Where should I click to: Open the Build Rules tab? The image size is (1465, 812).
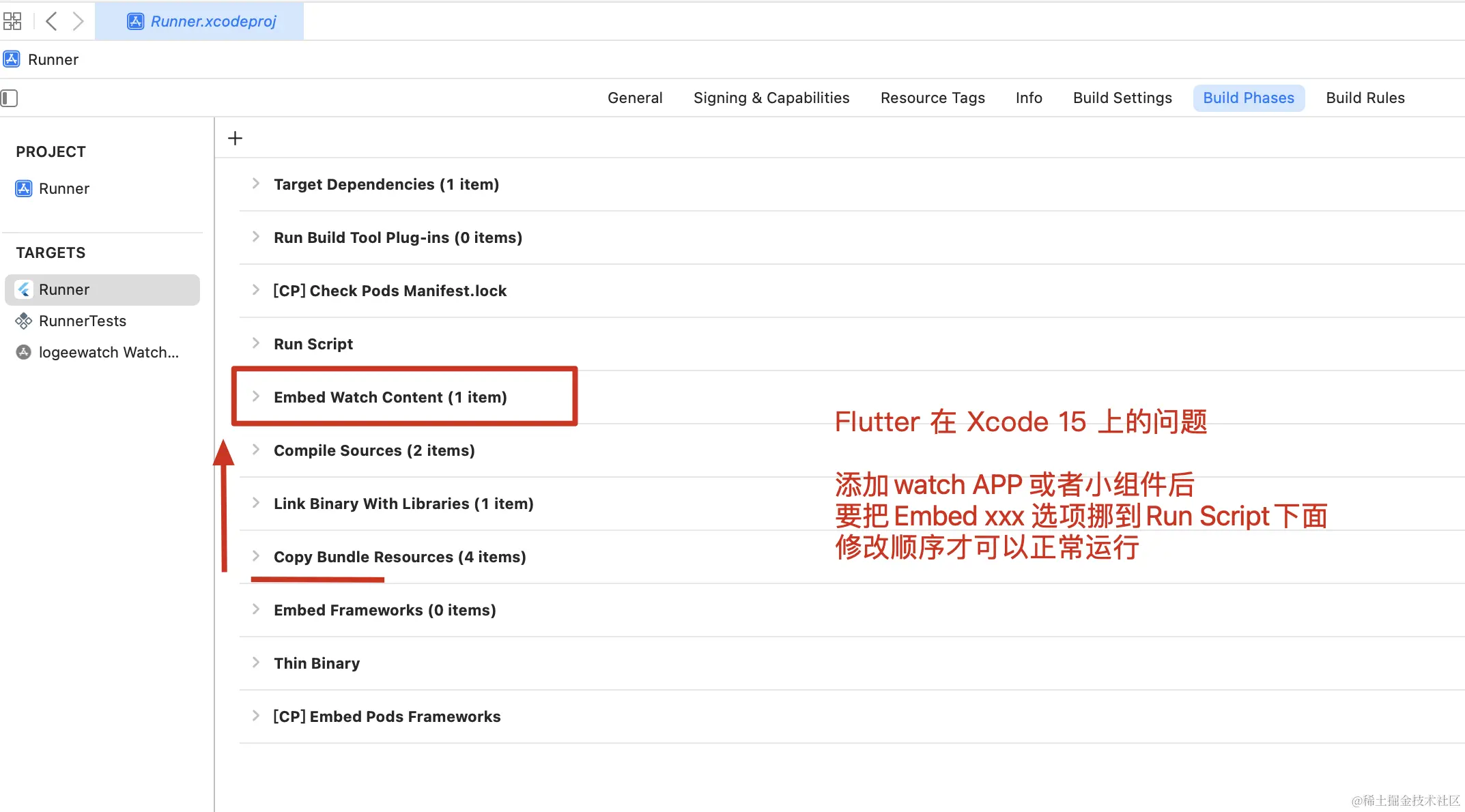tap(1365, 98)
